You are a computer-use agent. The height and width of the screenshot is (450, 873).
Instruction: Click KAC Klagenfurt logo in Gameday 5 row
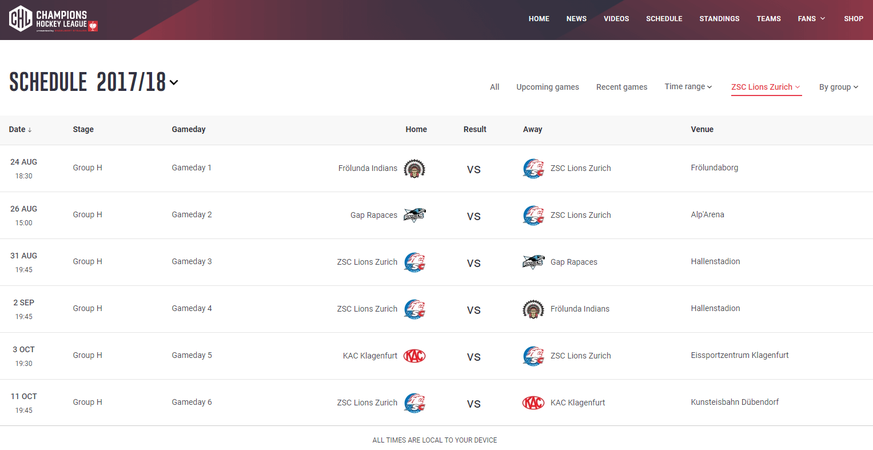click(414, 355)
